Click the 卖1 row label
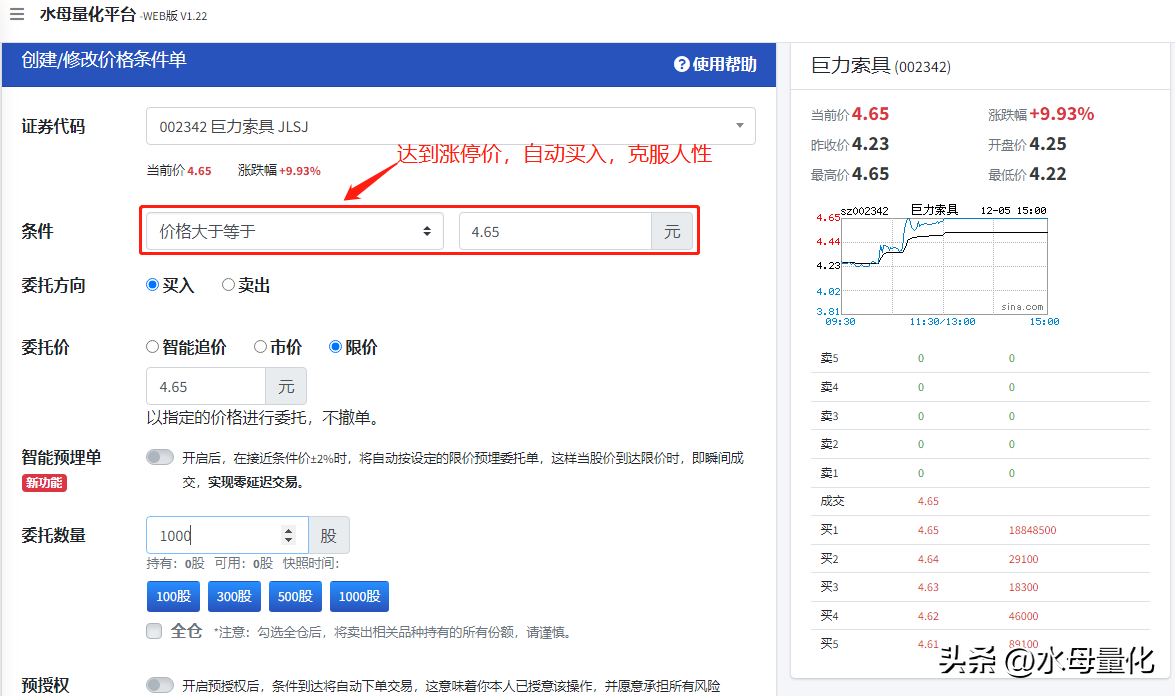Screen dimensions: 1175x696 pyautogui.click(x=829, y=473)
